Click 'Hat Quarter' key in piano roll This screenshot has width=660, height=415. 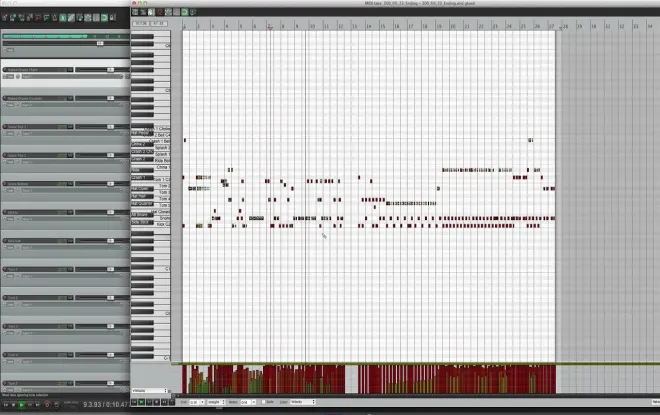(x=142, y=204)
